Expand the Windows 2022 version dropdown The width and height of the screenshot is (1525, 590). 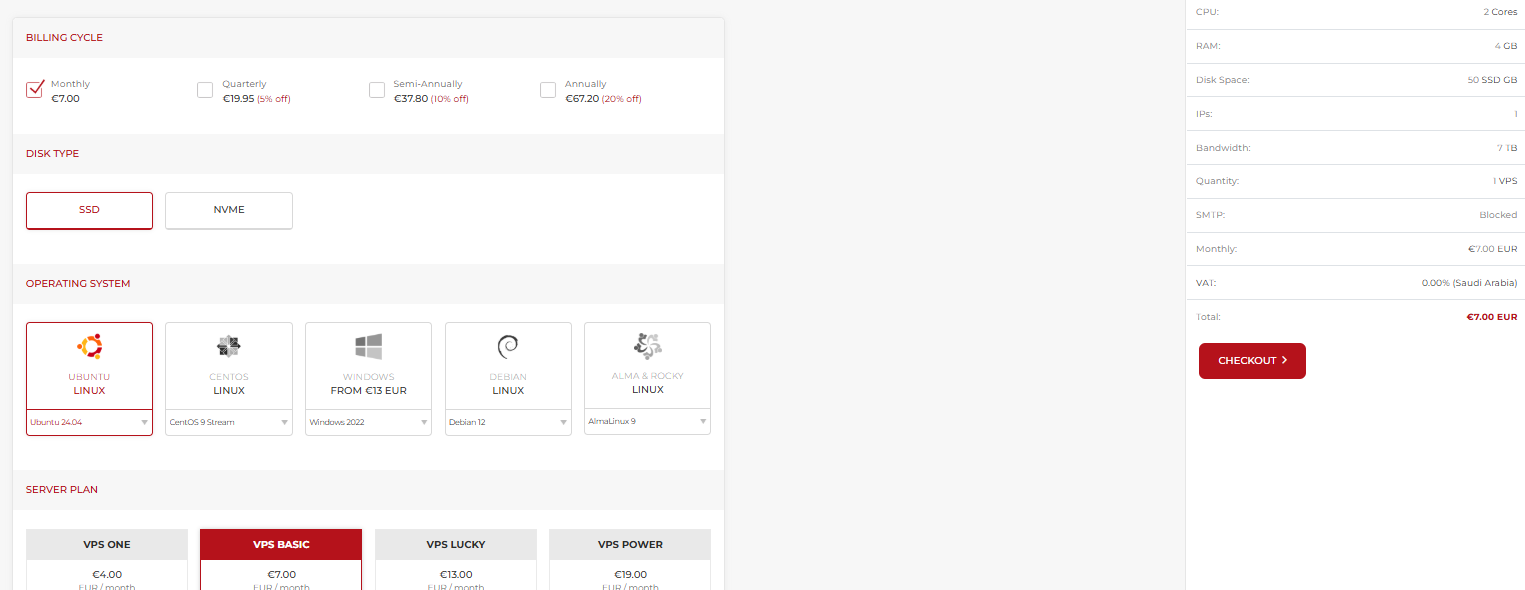[x=368, y=422]
